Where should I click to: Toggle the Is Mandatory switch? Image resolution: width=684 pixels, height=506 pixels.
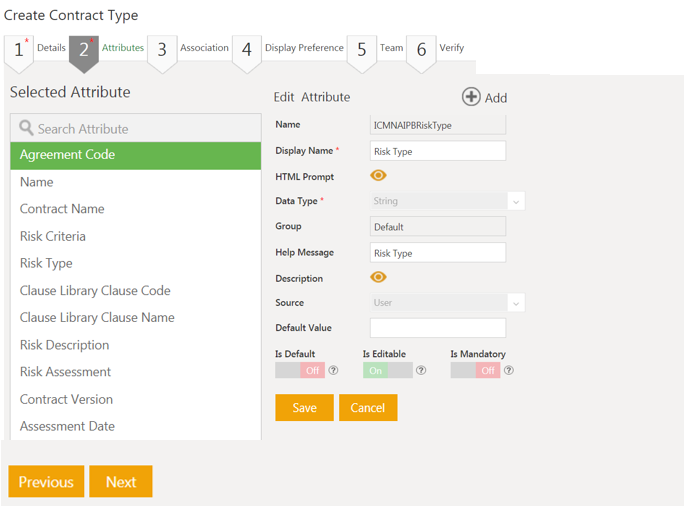point(475,370)
